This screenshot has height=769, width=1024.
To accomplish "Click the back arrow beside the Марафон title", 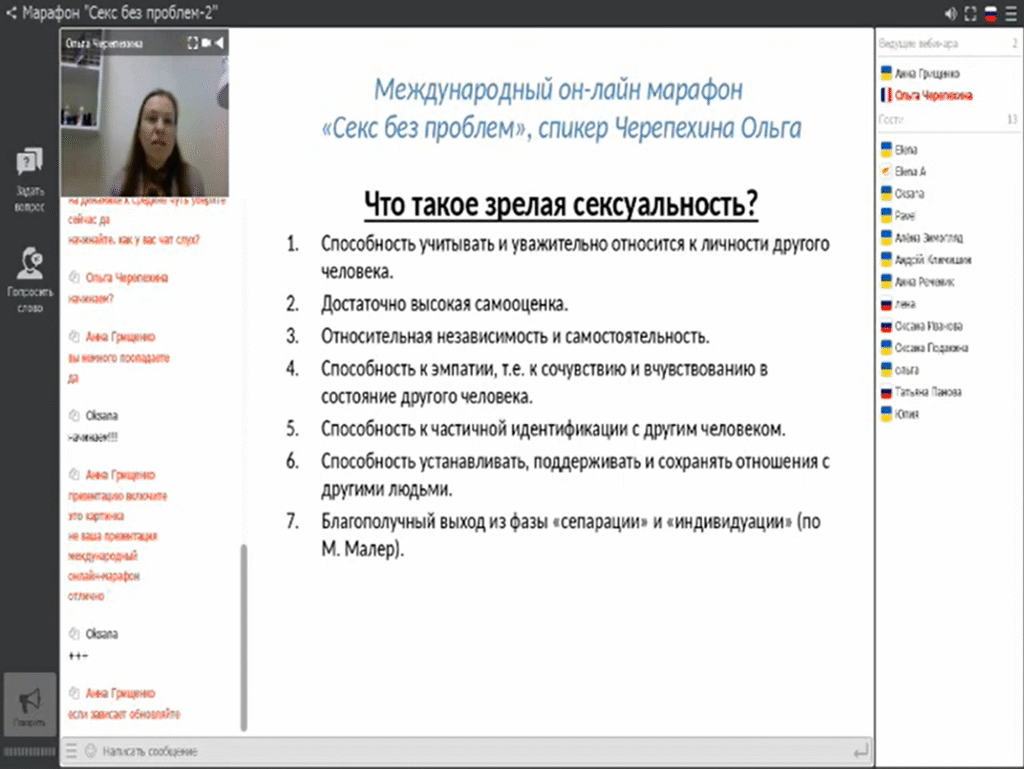I will [x=11, y=12].
